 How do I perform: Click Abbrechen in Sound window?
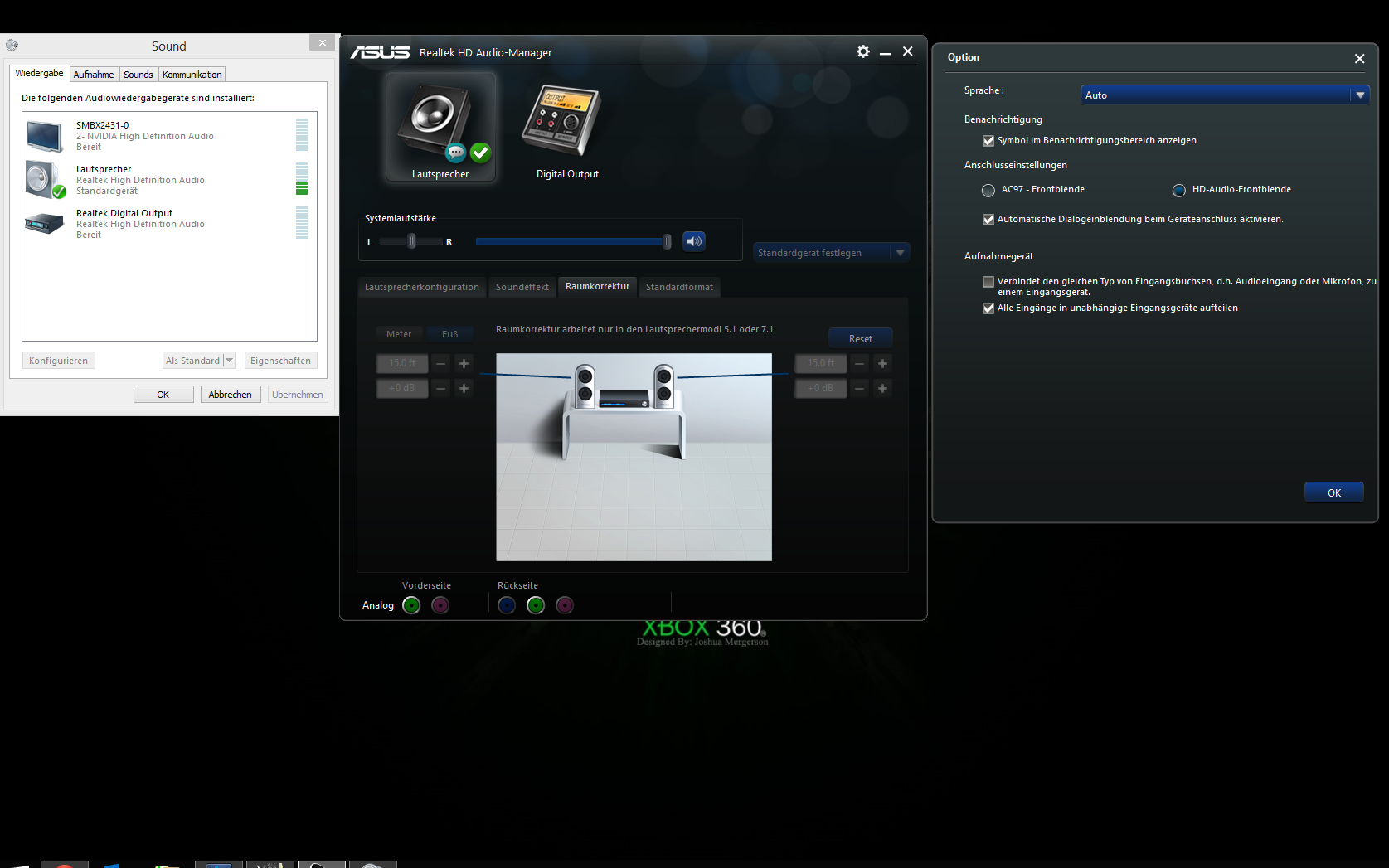tap(231, 395)
